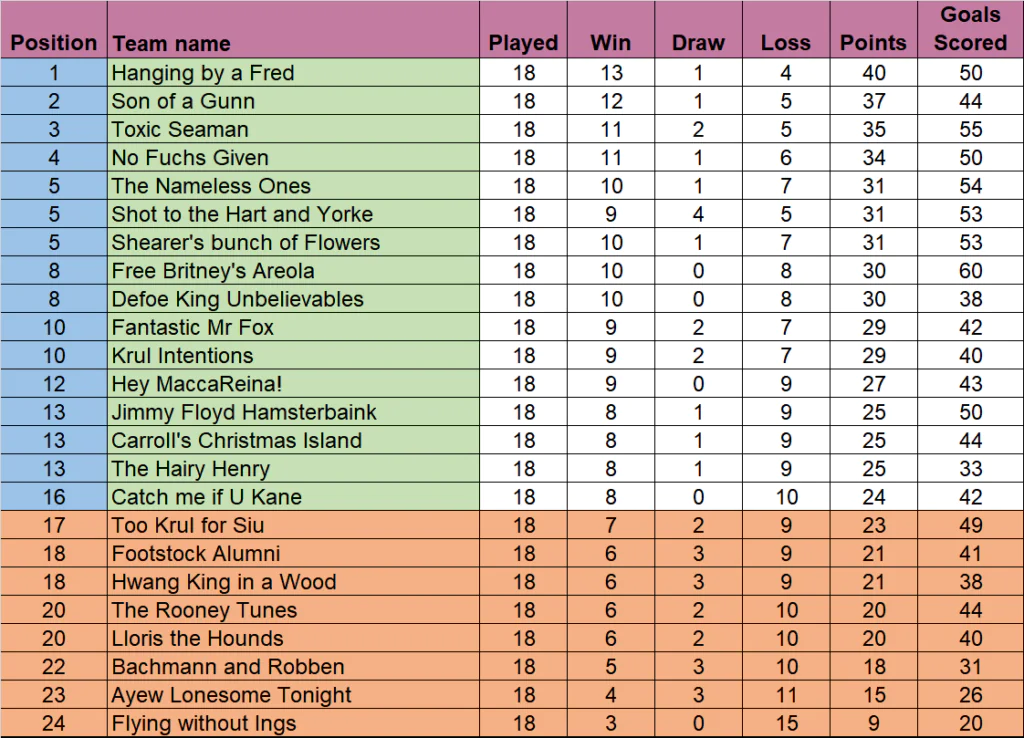This screenshot has height=738, width=1024.
Task: Select loss value 15 for Flying without Ings
Action: point(786,723)
